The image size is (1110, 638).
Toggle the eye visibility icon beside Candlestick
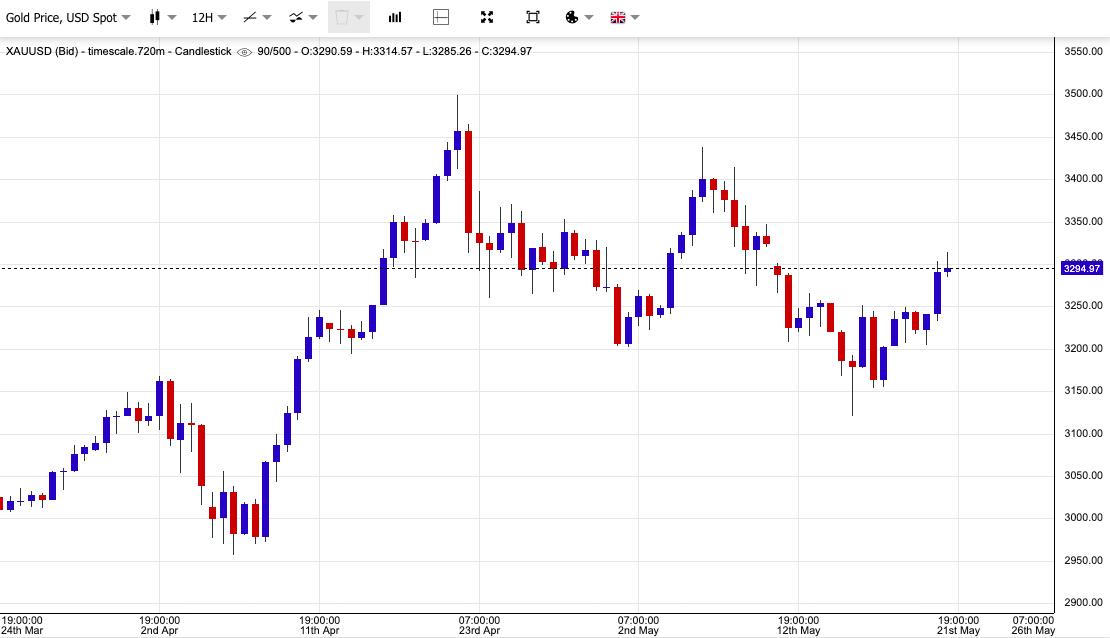244,52
